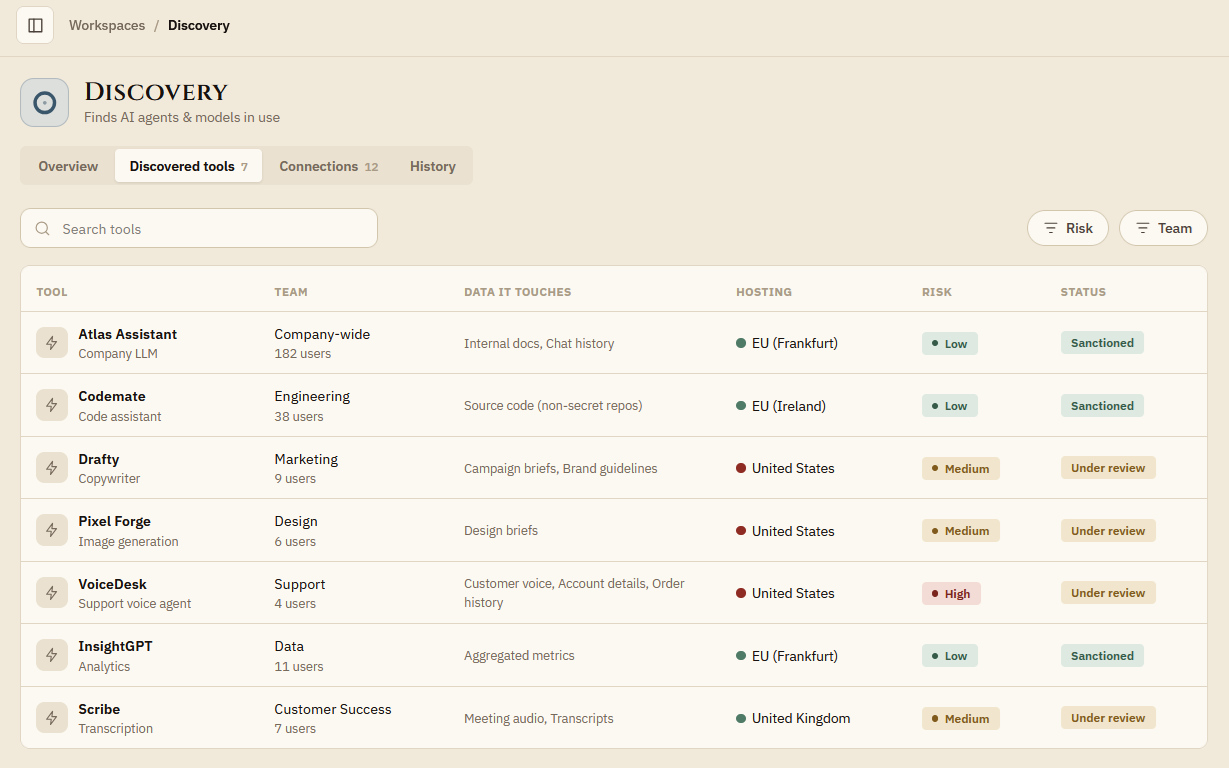Open the InsightGPT tool name
The image size is (1229, 768).
tap(116, 646)
